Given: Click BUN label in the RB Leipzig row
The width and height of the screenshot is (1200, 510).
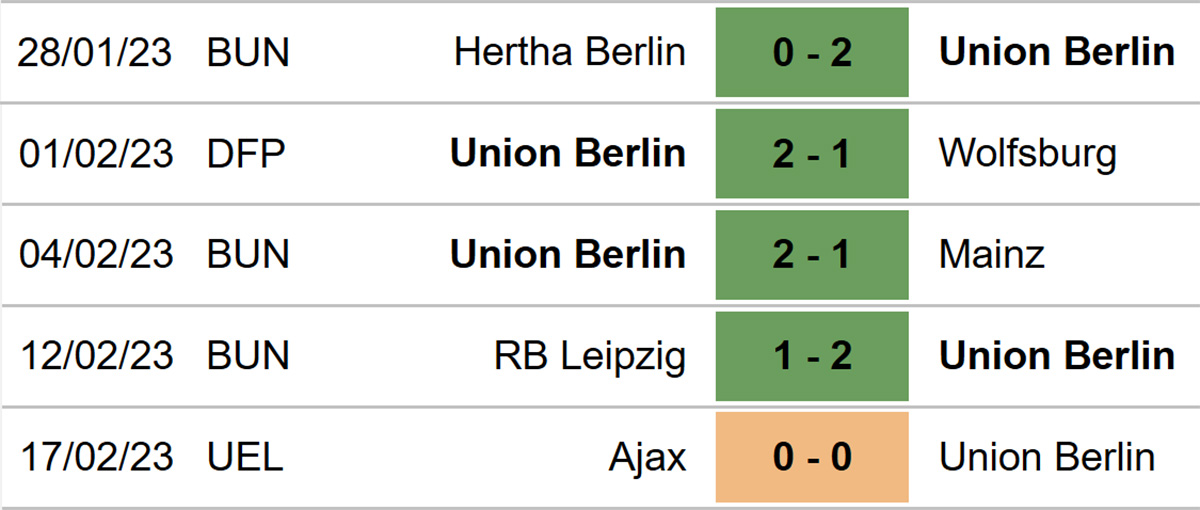Looking at the screenshot, I should point(248,356).
